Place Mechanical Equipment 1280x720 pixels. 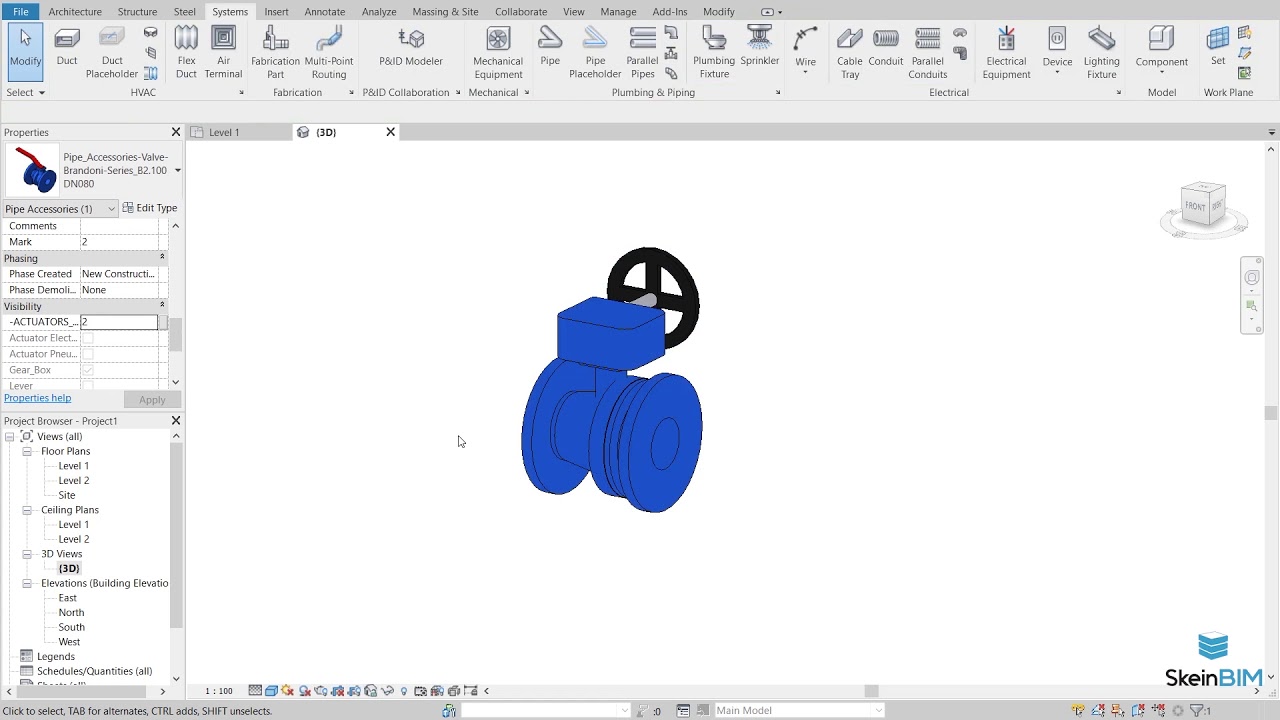[498, 53]
